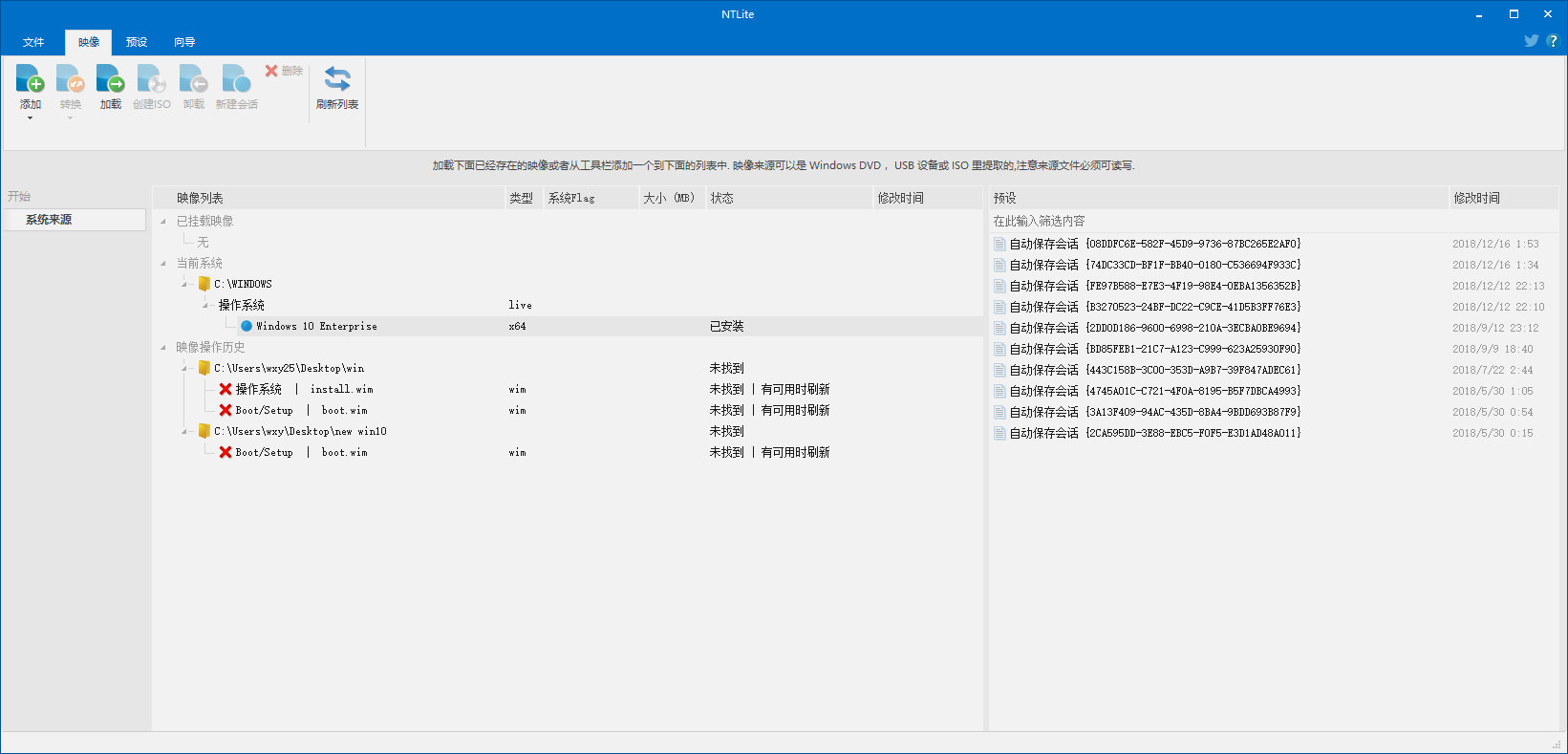This screenshot has height=754, width=1568.
Task: Select preset session {3A13F409-94AC...}
Action: coord(1274,412)
